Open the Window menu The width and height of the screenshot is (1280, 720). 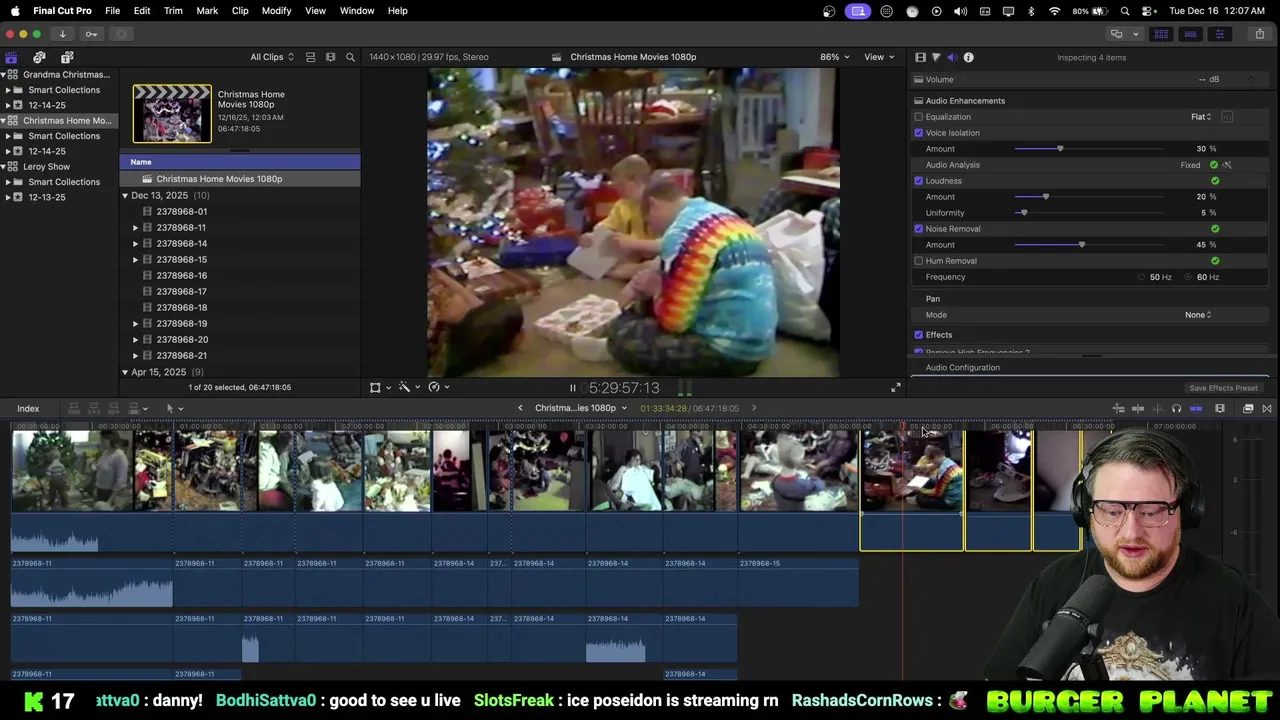(x=357, y=11)
